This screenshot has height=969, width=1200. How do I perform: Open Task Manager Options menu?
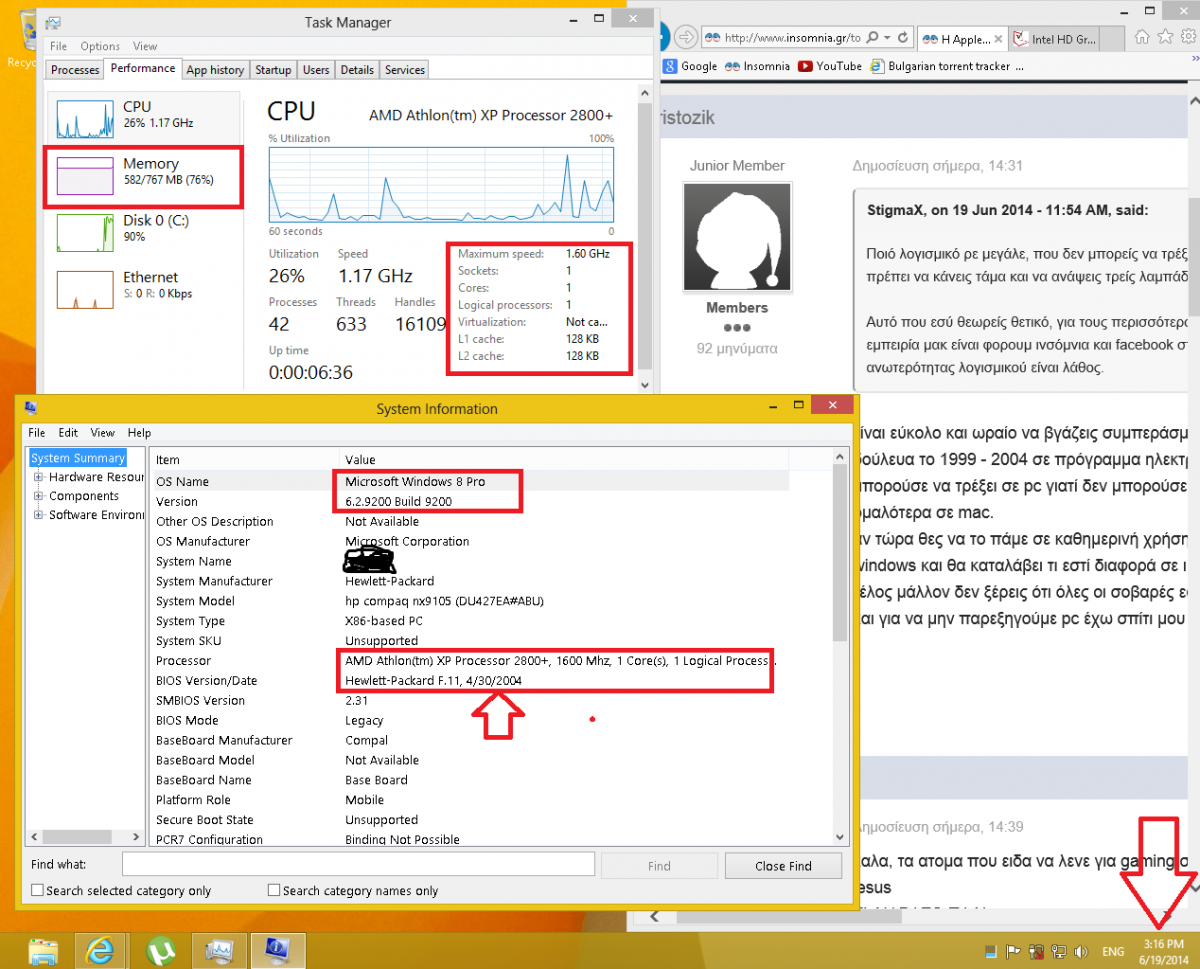pos(100,46)
